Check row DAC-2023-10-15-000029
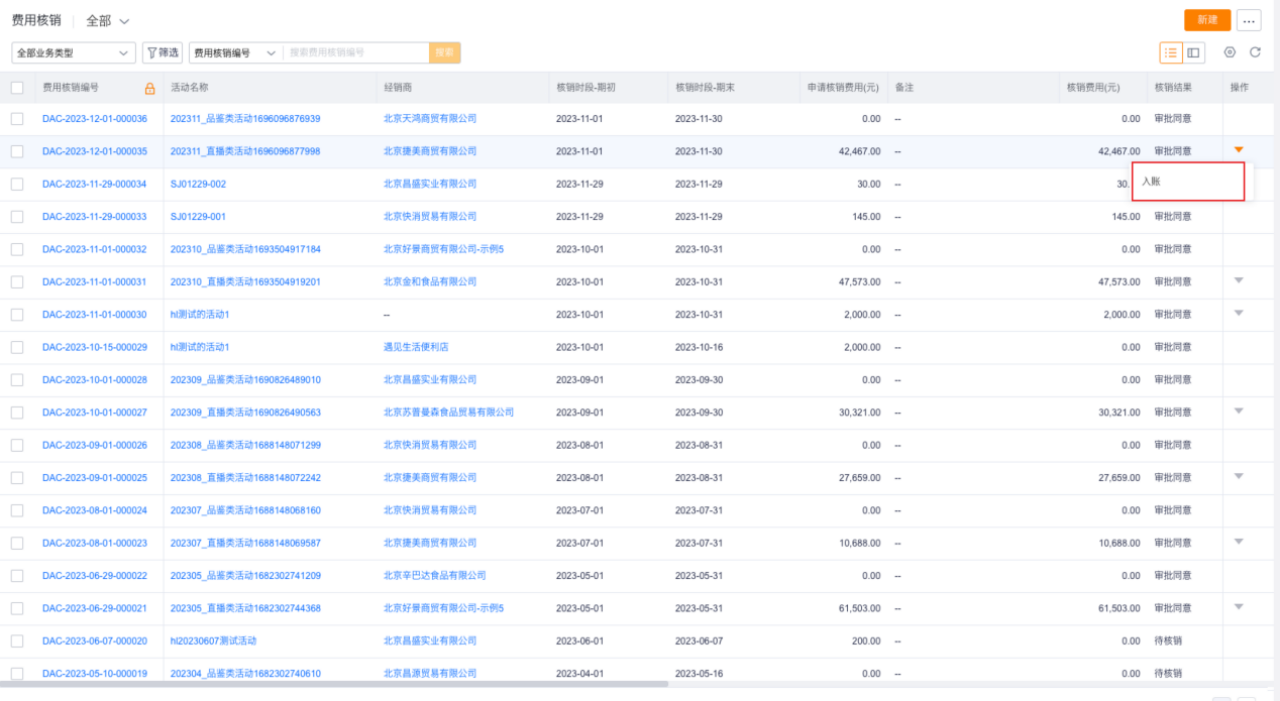 coord(17,347)
